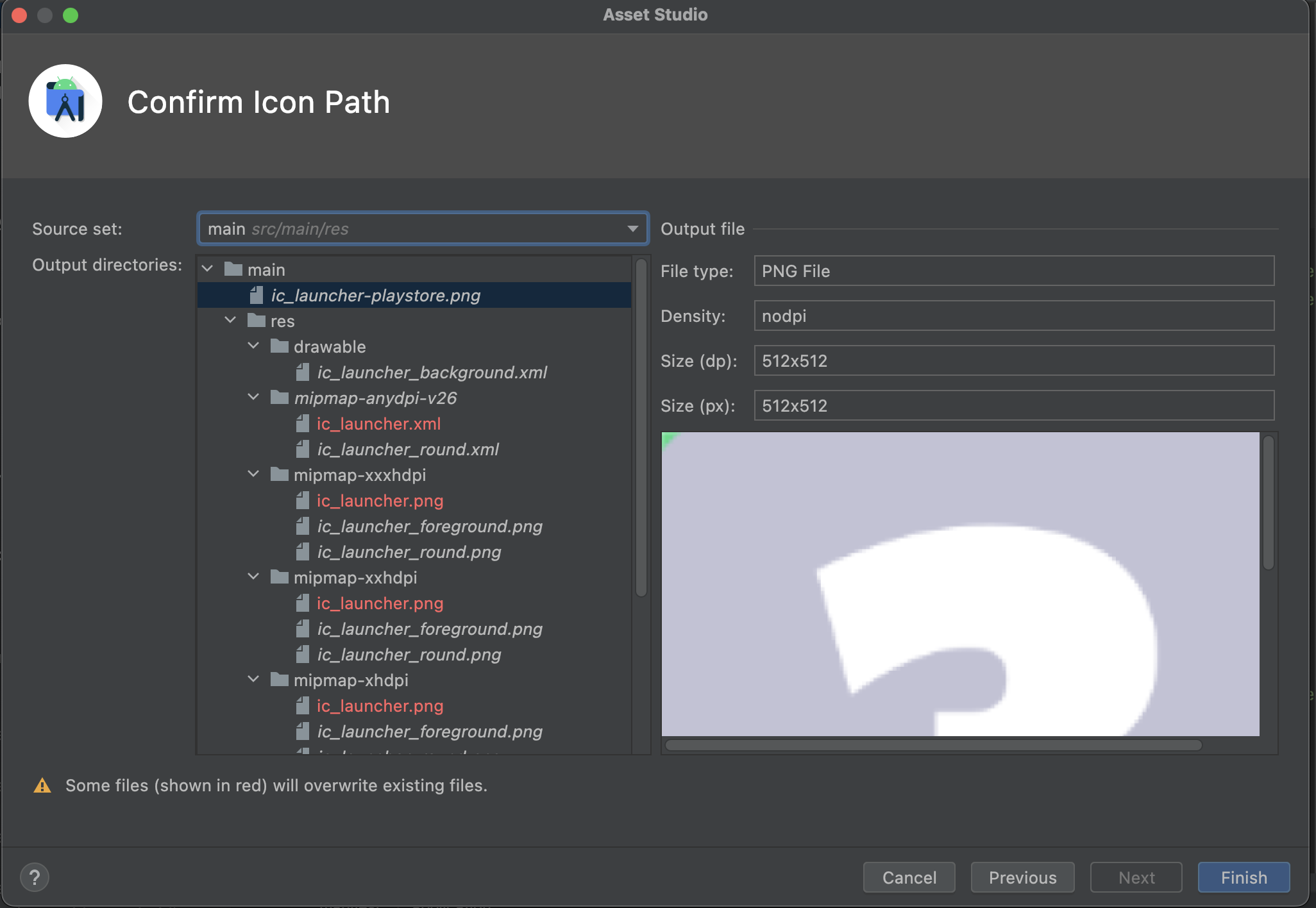Screen dimensions: 1316x908
Task: Select ic_launcher_round.xml file
Action: coord(408,450)
